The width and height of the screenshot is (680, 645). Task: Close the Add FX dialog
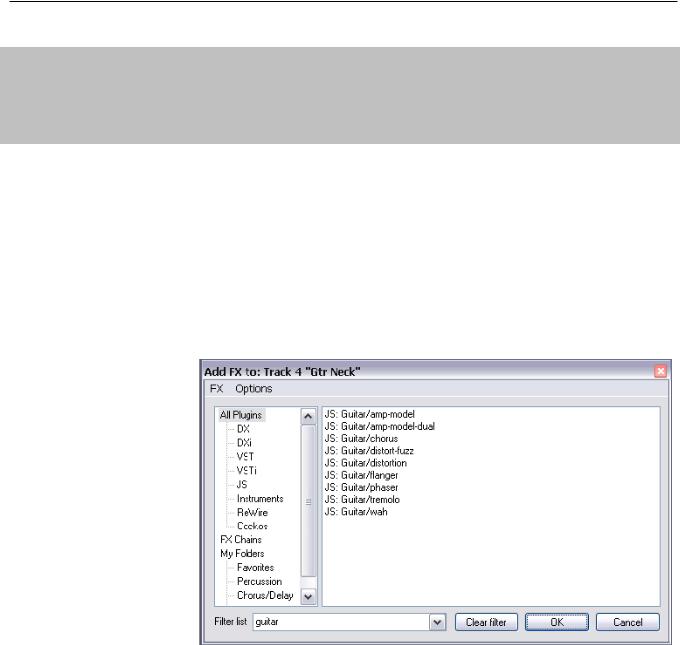pyautogui.click(x=660, y=371)
